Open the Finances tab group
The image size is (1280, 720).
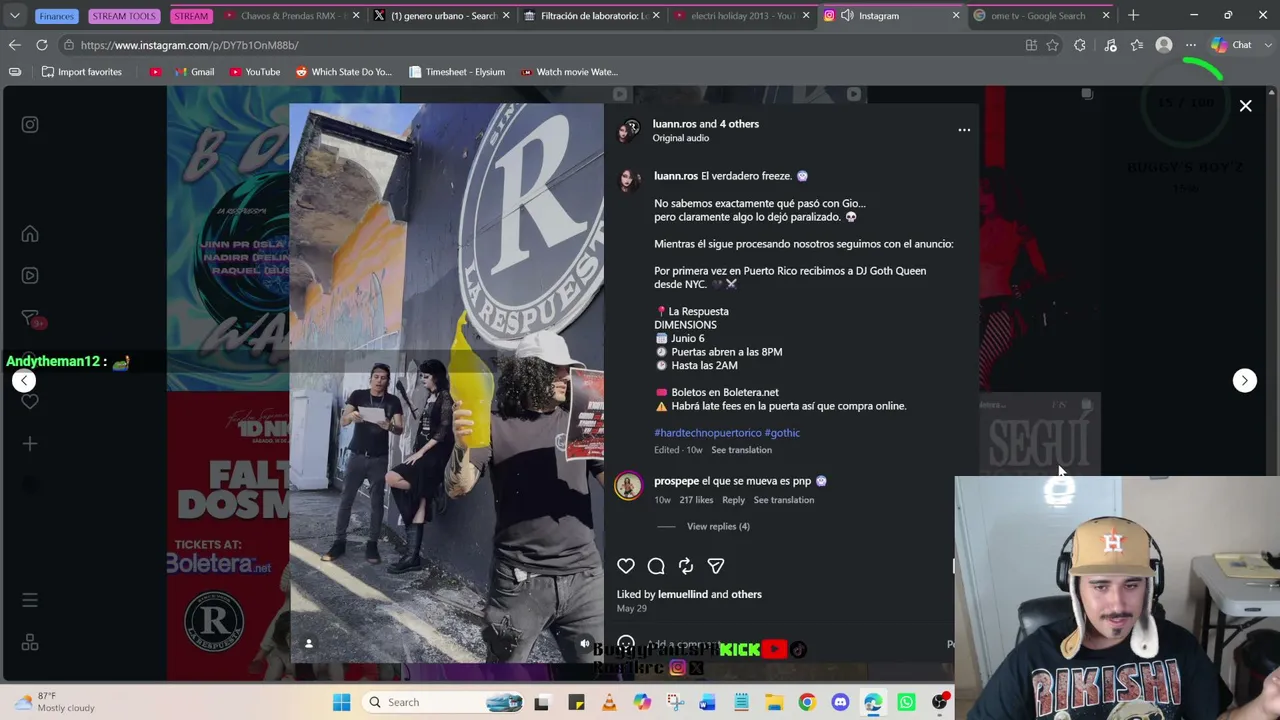(57, 16)
